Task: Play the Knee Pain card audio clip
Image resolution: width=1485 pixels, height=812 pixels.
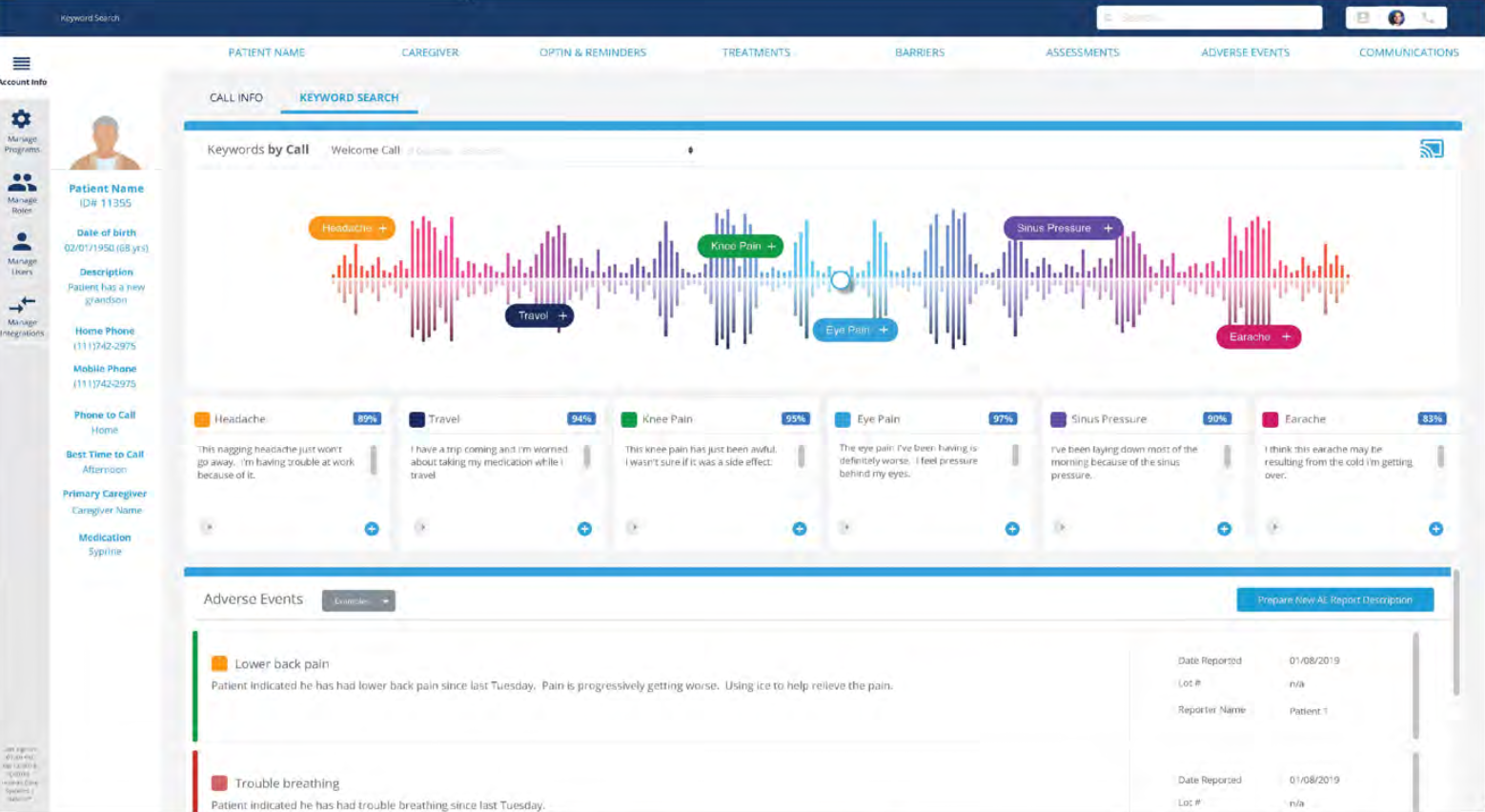Action: pyautogui.click(x=634, y=526)
